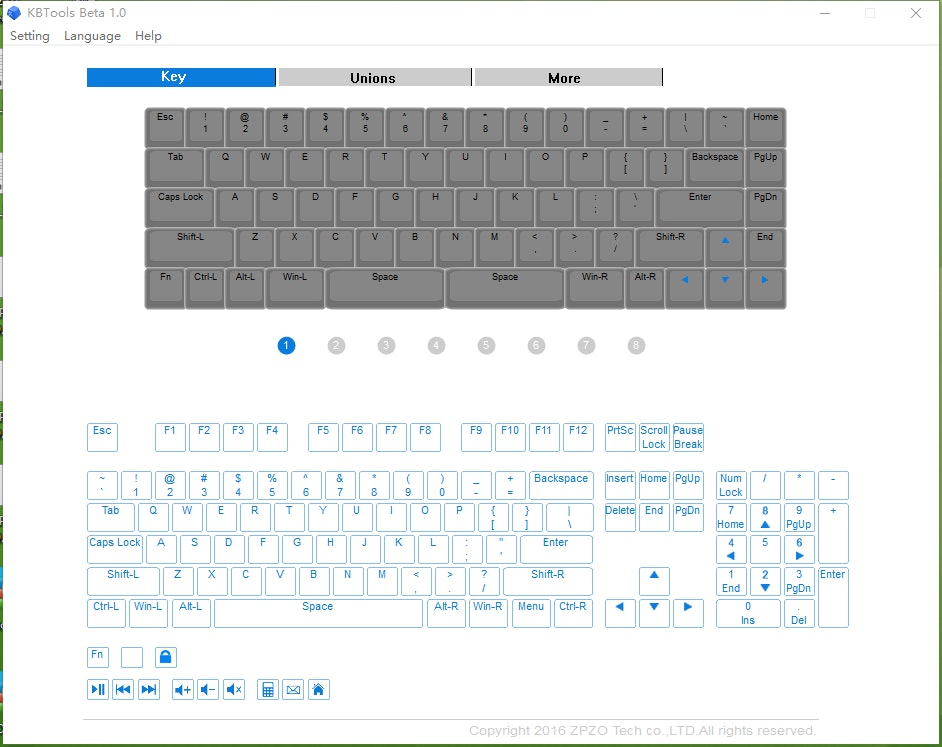
Task: Open the More tab
Action: point(564,78)
